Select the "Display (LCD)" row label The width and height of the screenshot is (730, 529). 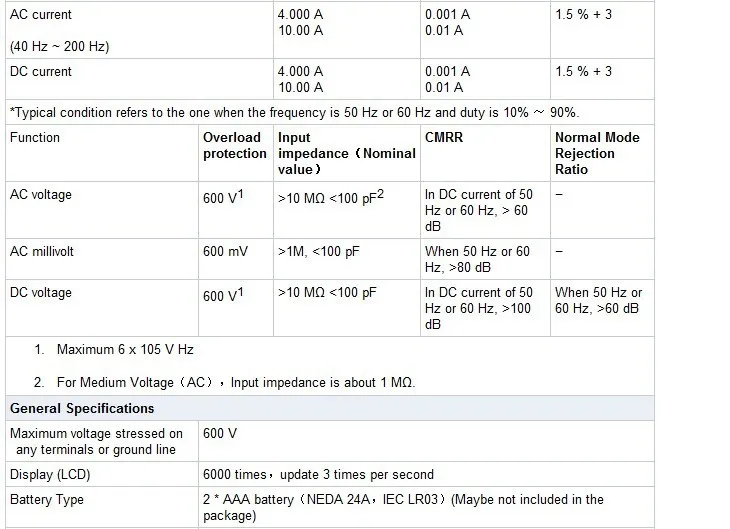pos(47,474)
